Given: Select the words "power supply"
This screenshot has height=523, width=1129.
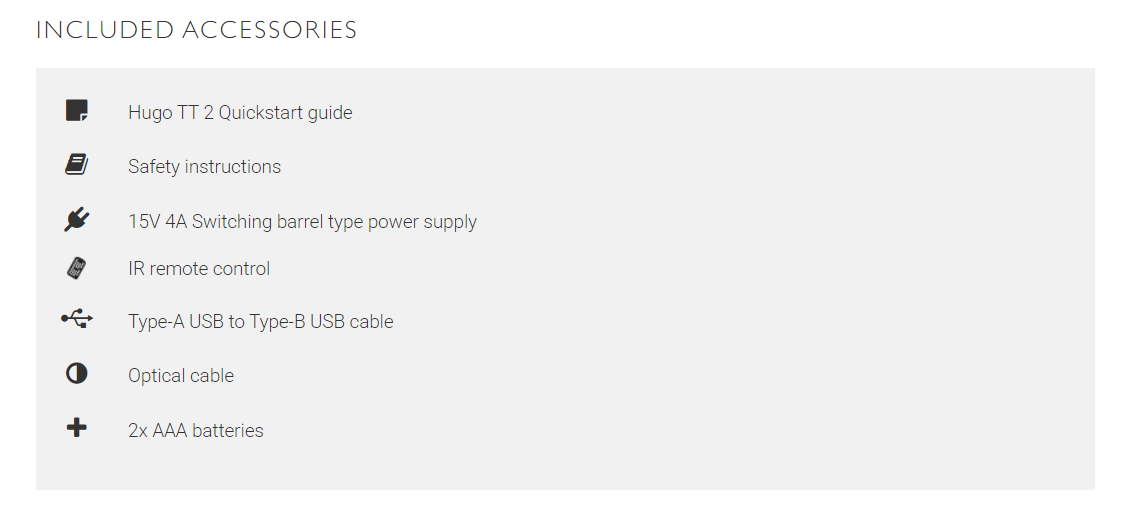Looking at the screenshot, I should coord(422,222).
